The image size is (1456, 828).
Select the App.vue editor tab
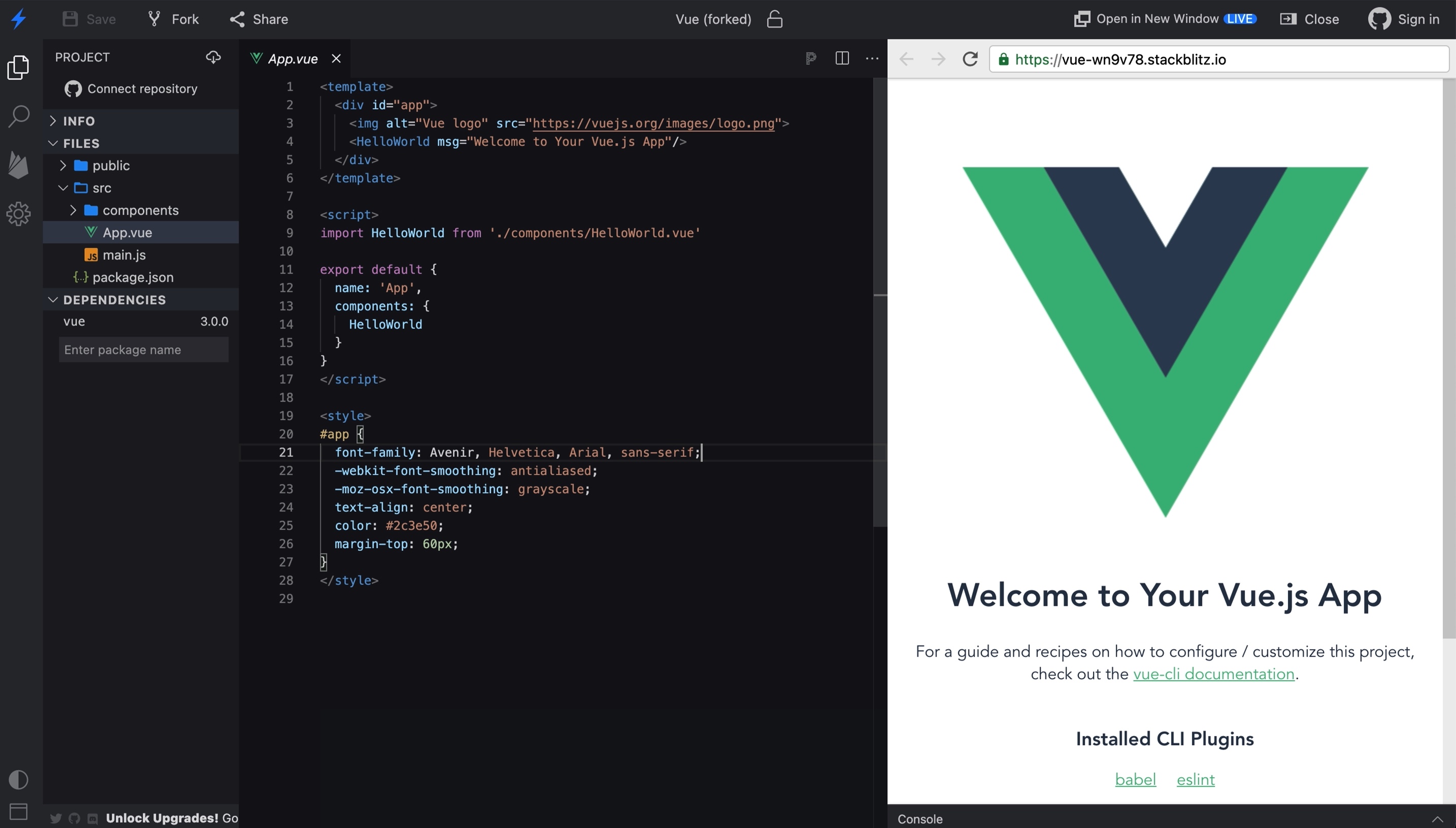pos(294,58)
